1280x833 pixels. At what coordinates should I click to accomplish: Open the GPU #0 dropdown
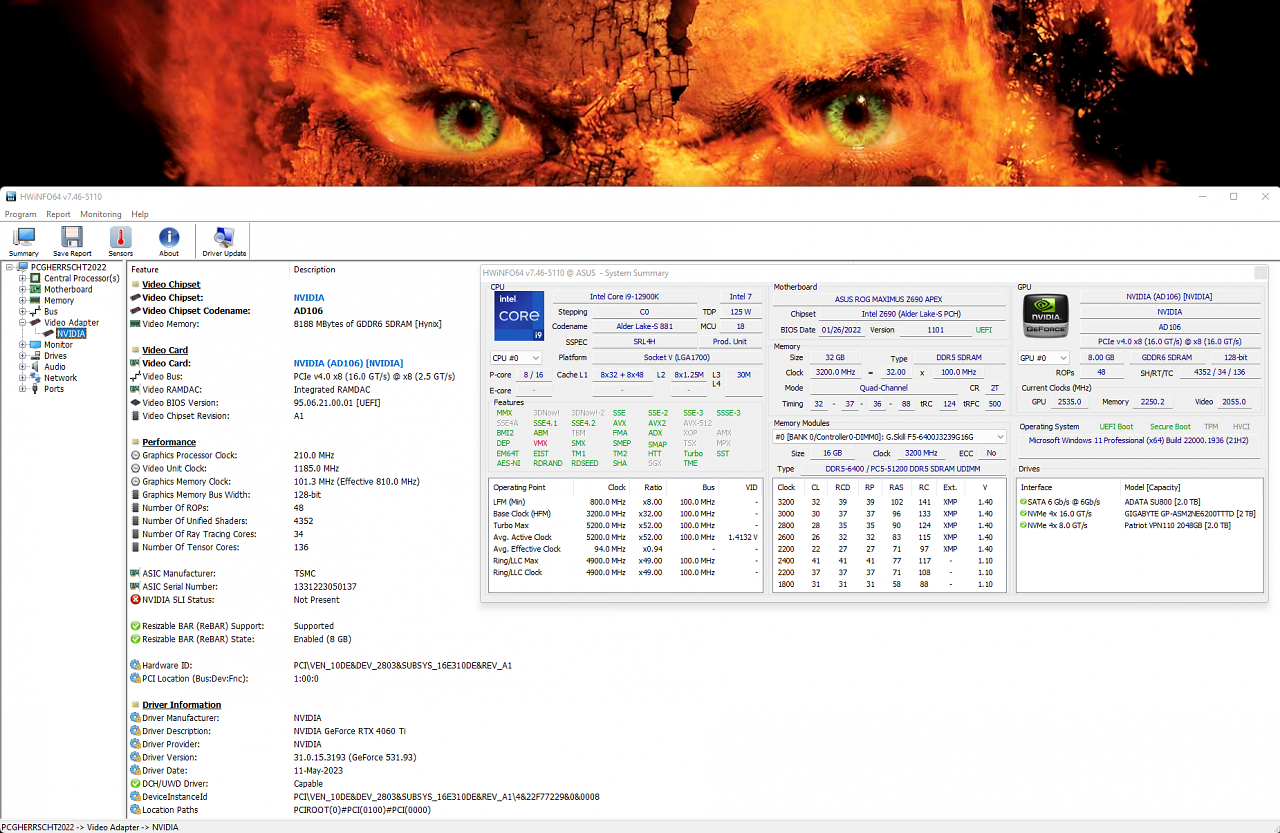click(1044, 358)
